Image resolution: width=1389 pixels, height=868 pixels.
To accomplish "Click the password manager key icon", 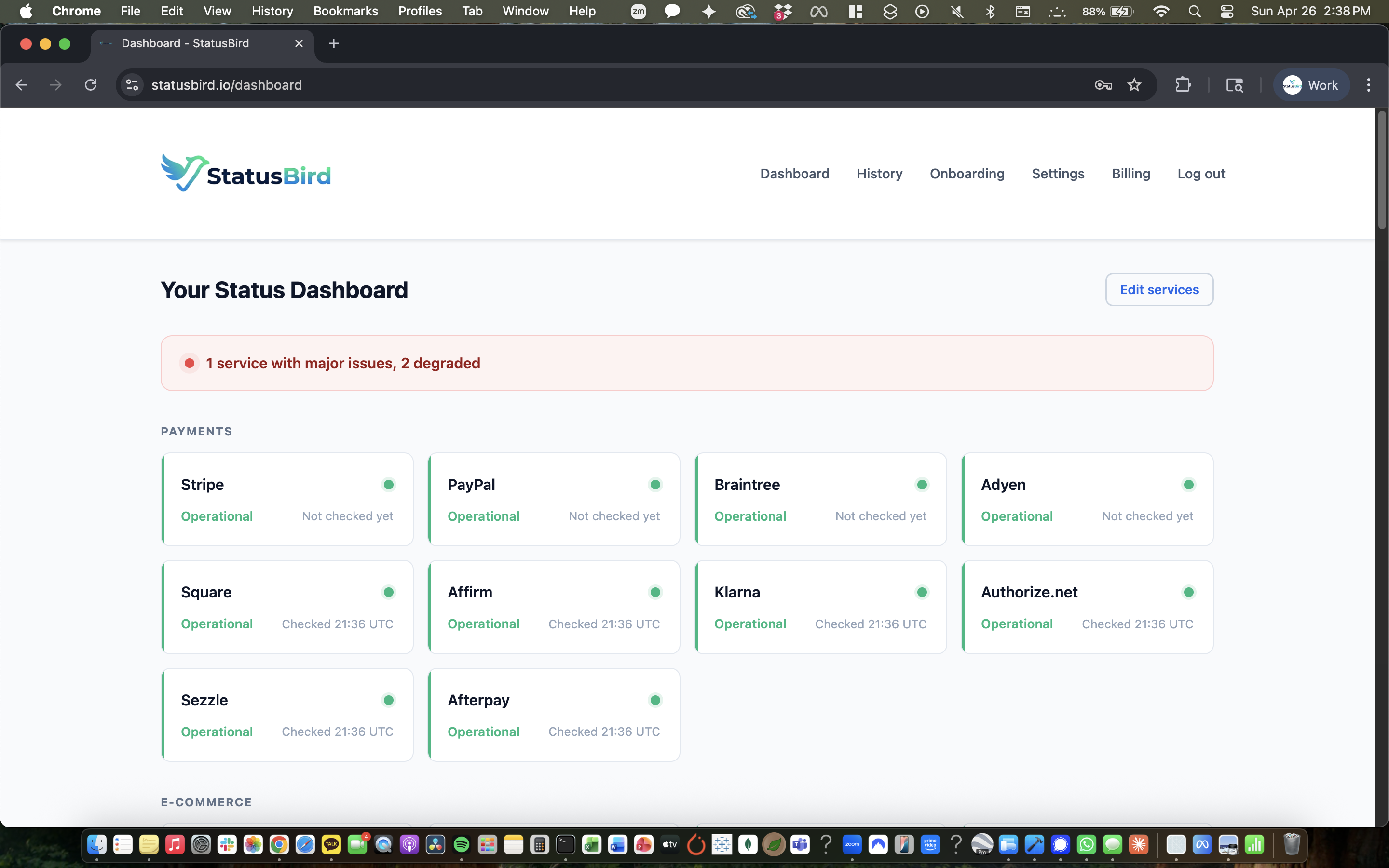I will (1103, 85).
